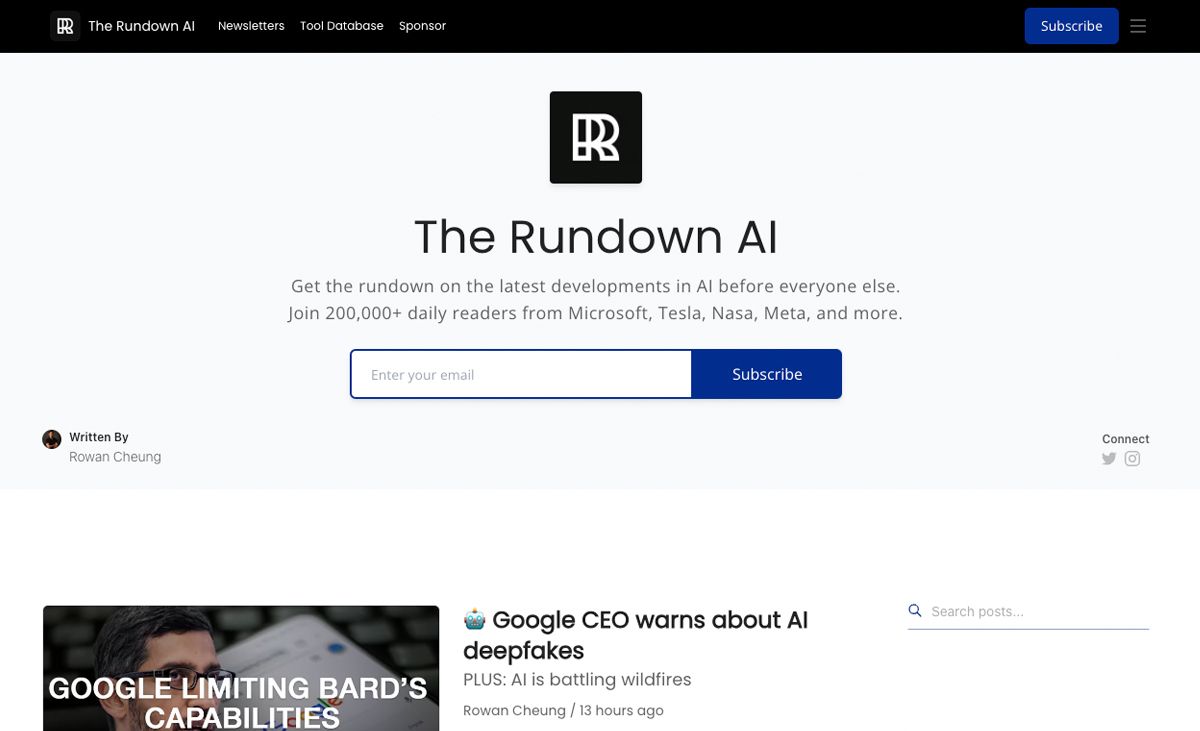1200x731 pixels.
Task: Focus the 'Enter your email' field
Action: pos(521,375)
